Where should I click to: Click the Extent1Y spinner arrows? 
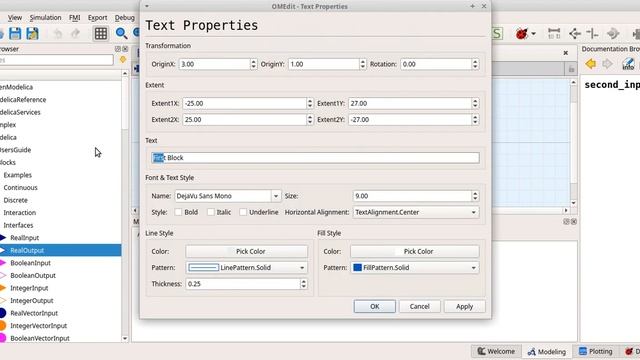pyautogui.click(x=475, y=103)
